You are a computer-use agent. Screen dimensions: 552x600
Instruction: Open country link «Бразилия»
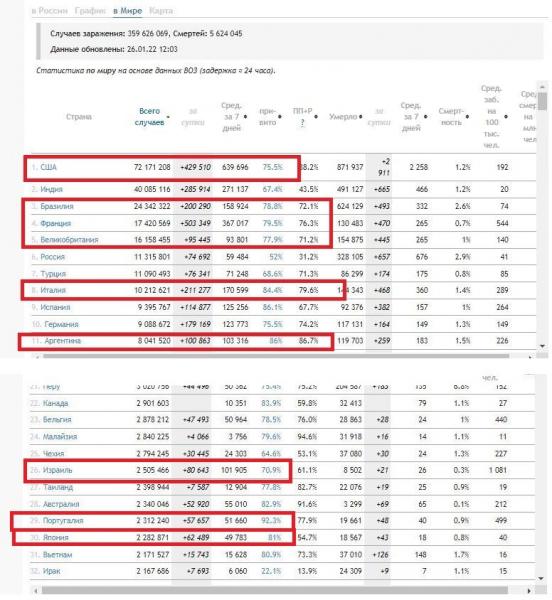click(x=57, y=206)
